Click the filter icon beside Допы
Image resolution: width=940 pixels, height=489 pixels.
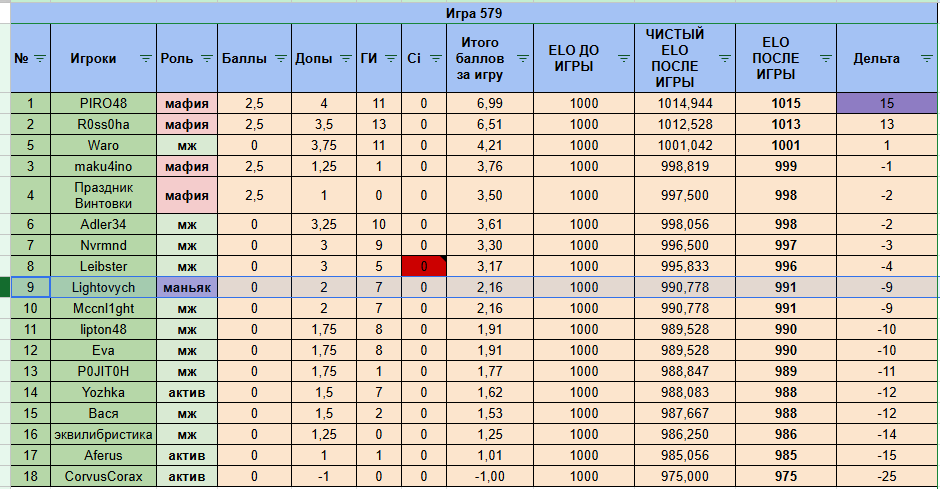click(345, 59)
